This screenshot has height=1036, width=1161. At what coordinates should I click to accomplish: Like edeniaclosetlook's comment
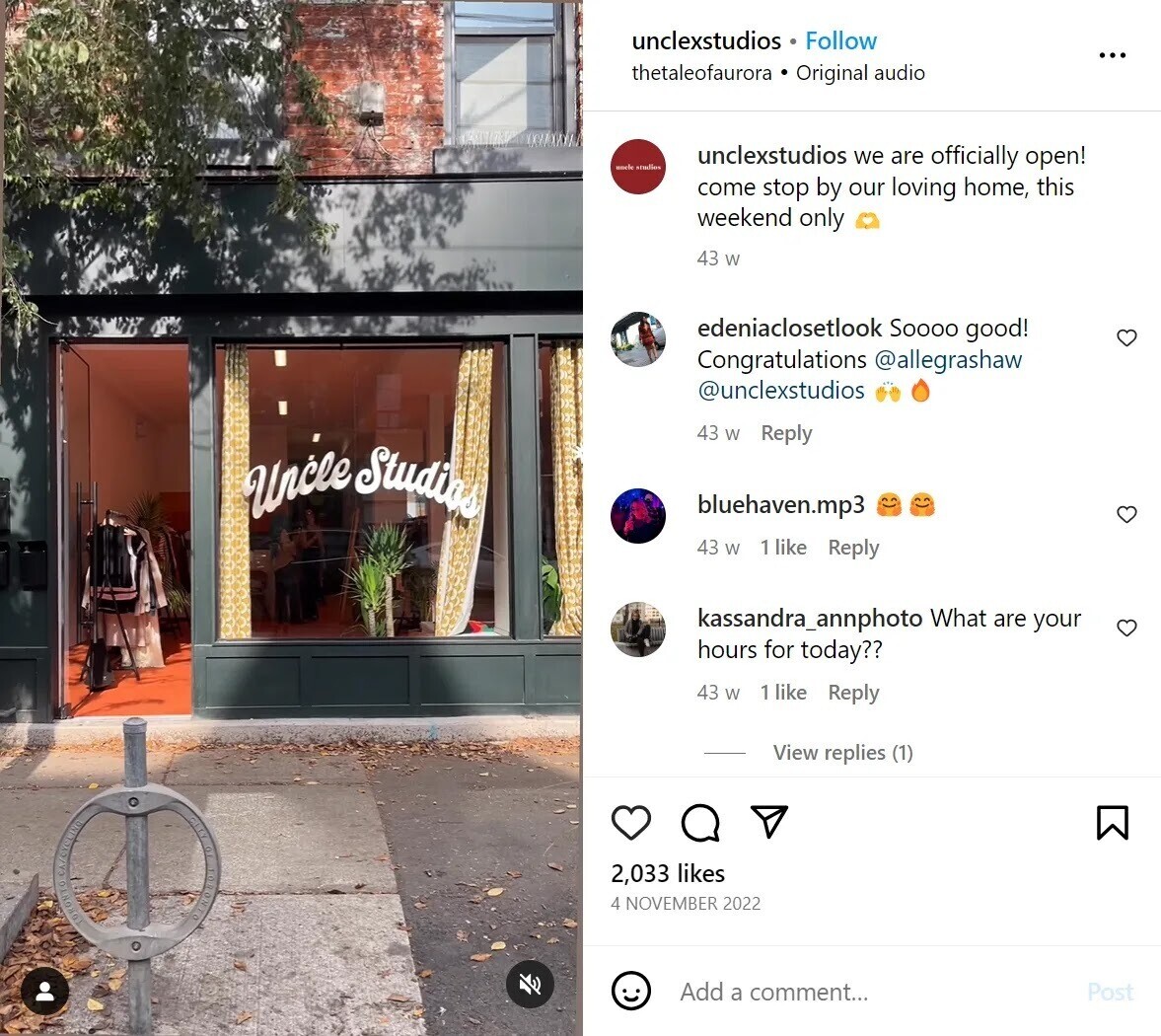[1126, 337]
